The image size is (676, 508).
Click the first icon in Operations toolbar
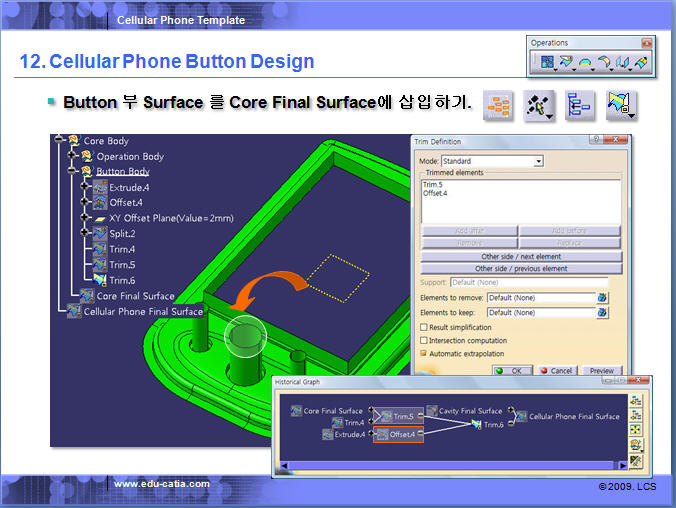[x=547, y=62]
